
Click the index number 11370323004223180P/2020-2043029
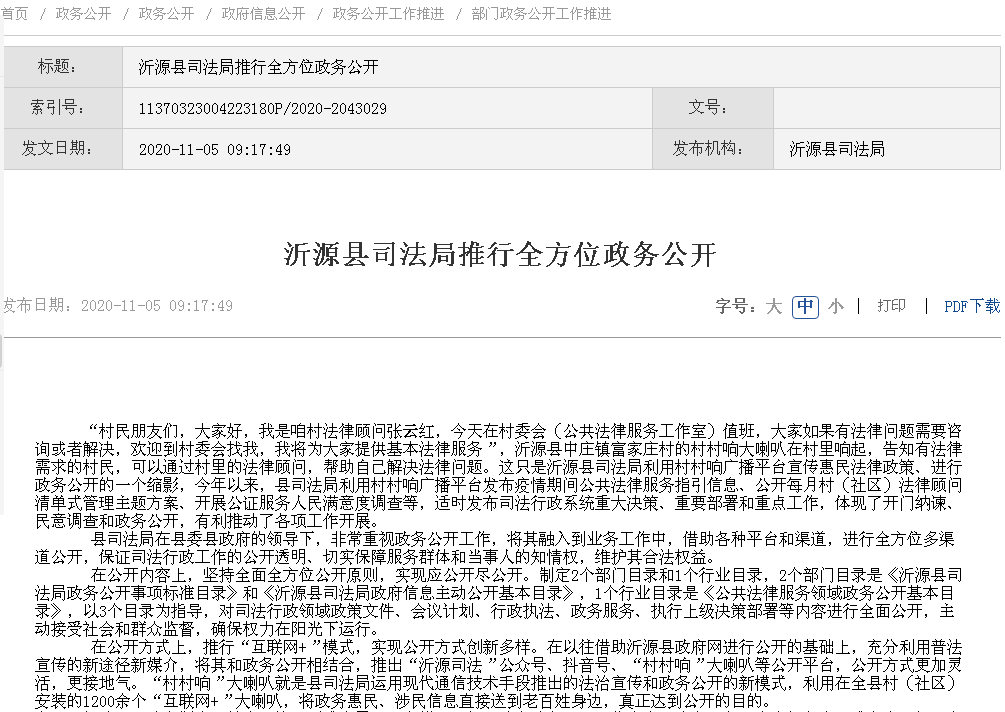coord(262,108)
